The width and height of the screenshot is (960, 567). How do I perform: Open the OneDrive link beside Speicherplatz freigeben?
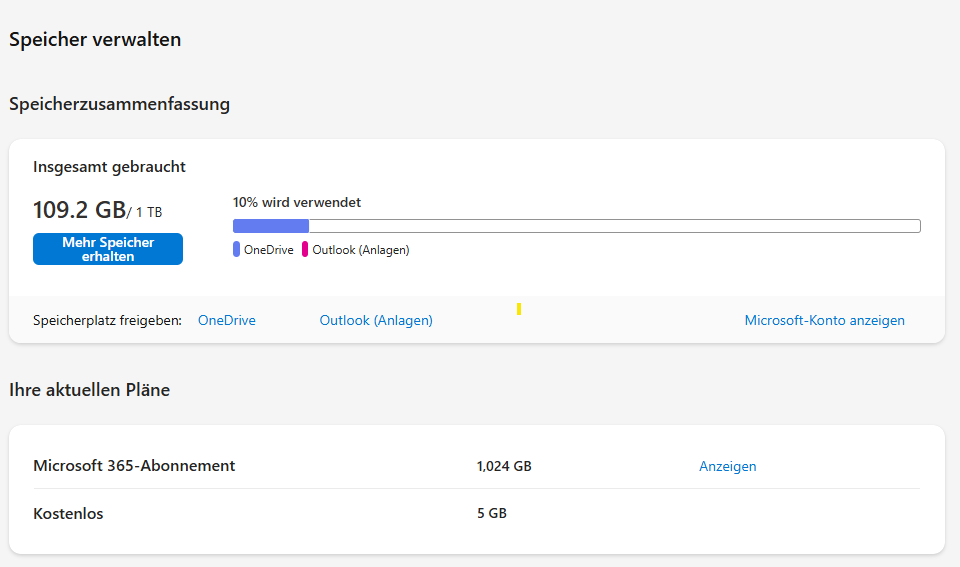[x=227, y=320]
